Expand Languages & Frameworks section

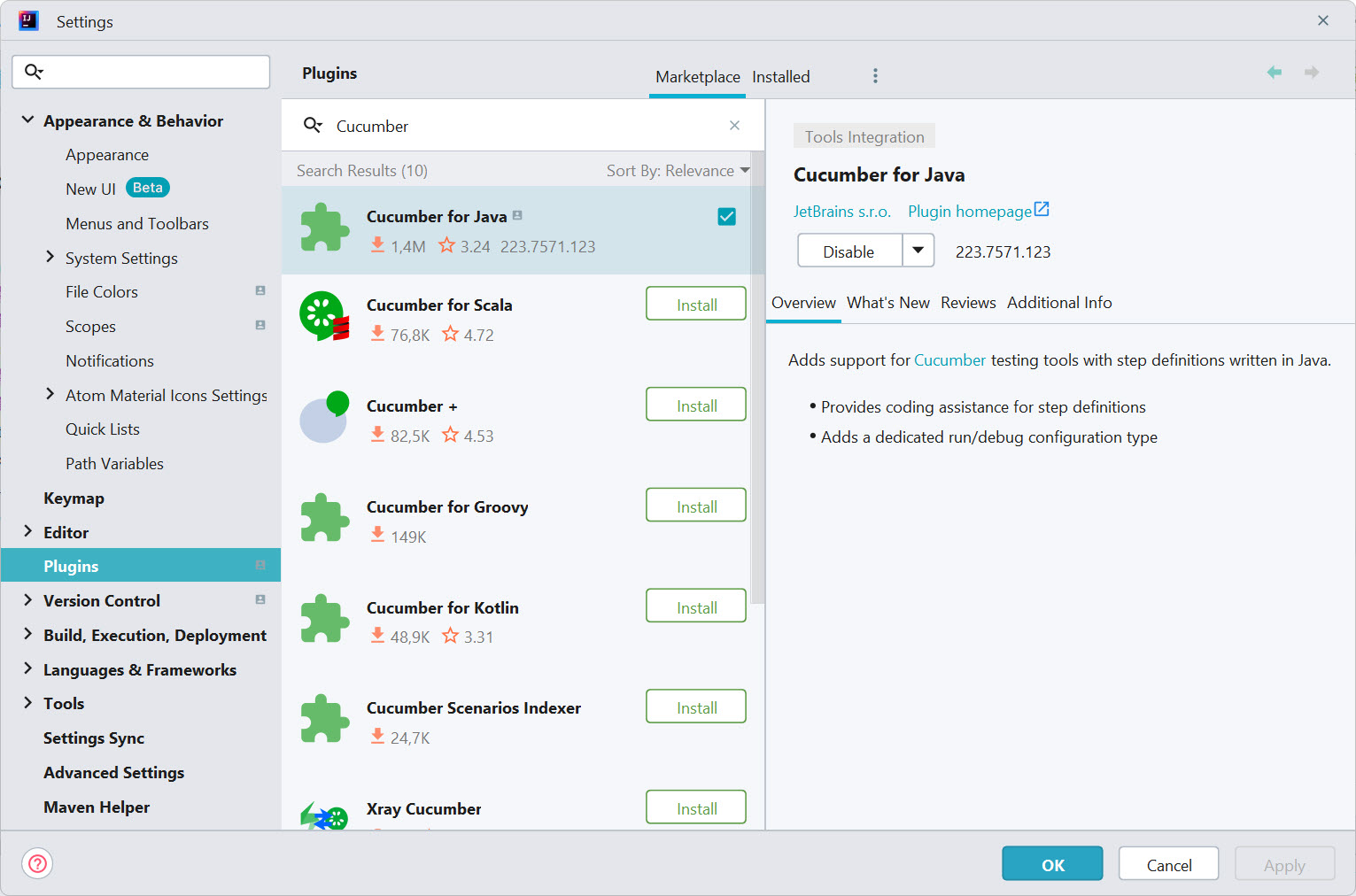pyautogui.click(x=27, y=668)
